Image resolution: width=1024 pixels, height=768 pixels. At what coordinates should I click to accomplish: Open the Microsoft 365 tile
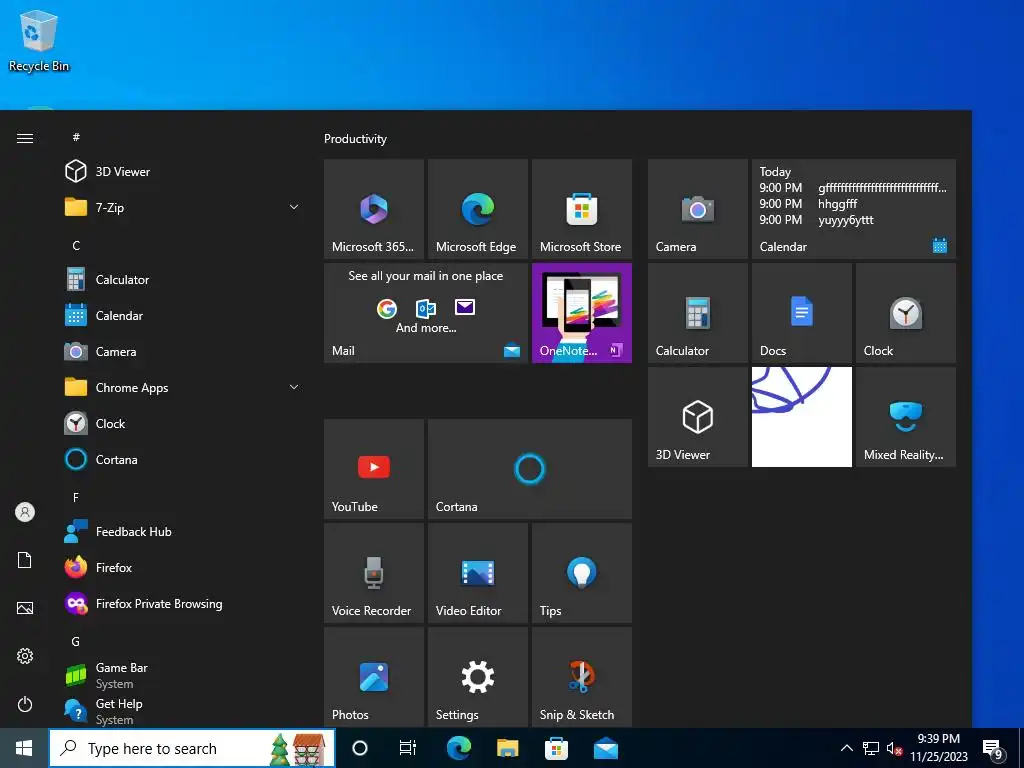374,209
